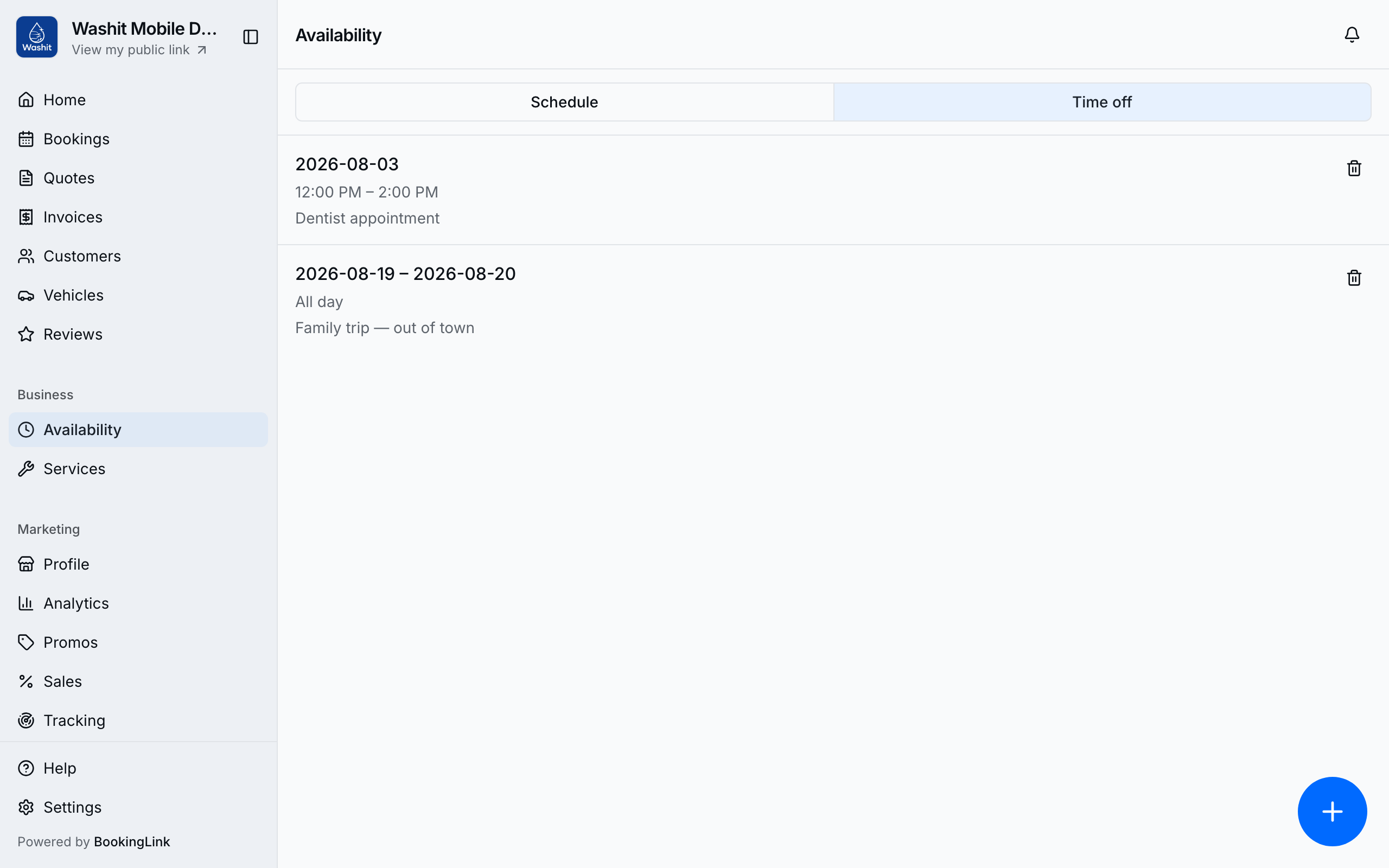Select the Time off tab
The height and width of the screenshot is (868, 1389).
1102,102
